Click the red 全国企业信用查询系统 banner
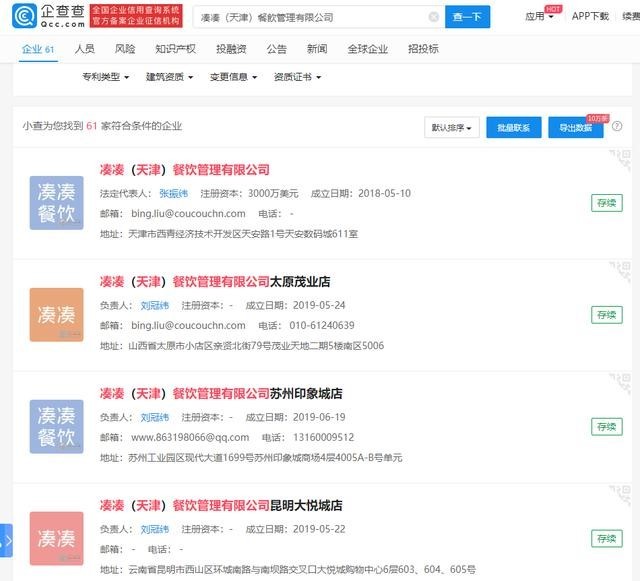 click(136, 16)
